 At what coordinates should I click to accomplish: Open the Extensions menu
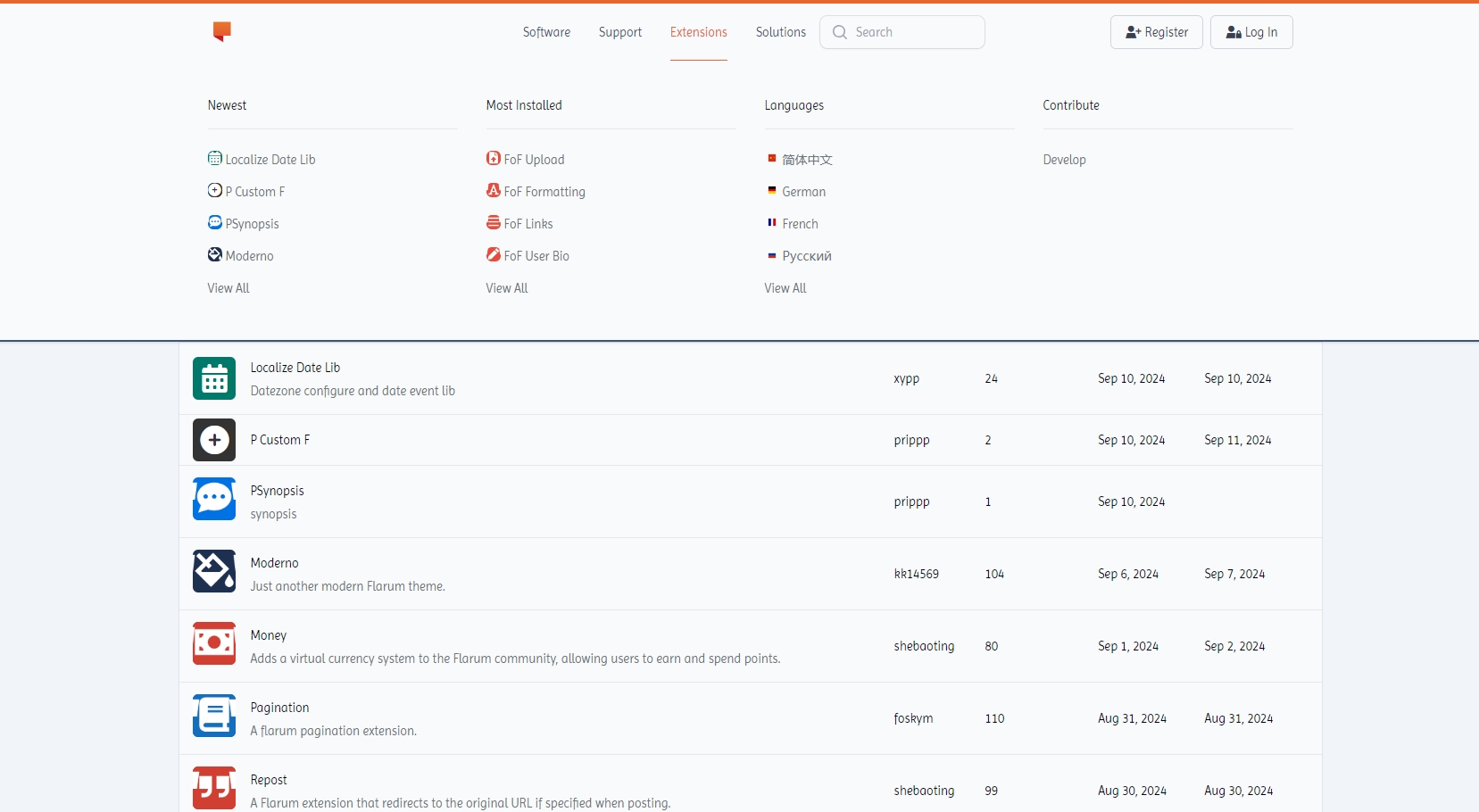coord(699,32)
